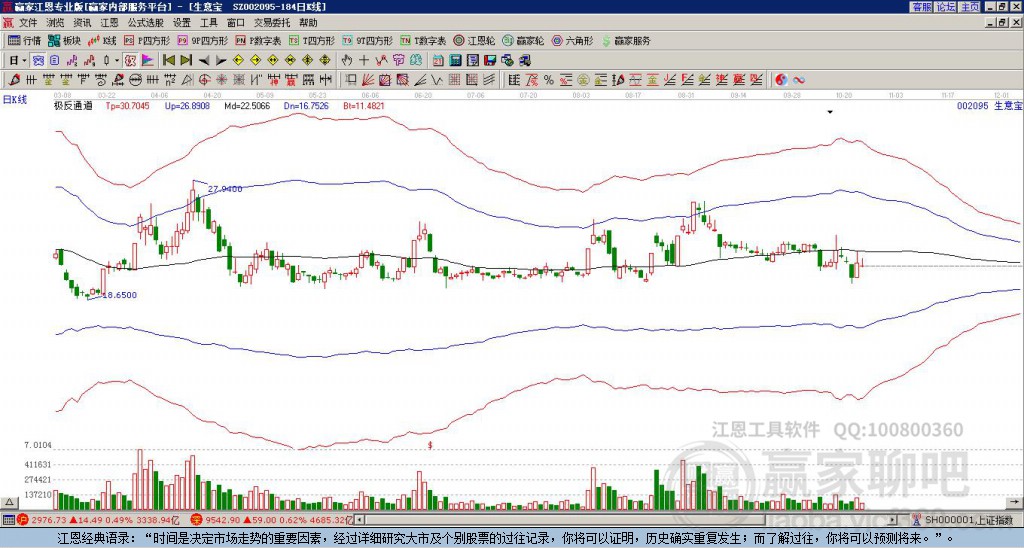
Task: Click the 论坛 button in title bar
Action: click(945, 7)
